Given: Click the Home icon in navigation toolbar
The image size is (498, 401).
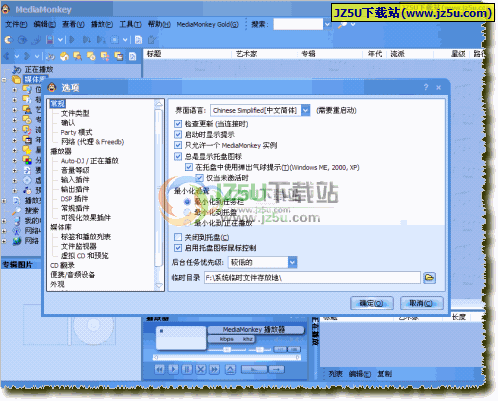Looking at the screenshot, I should [64, 57].
